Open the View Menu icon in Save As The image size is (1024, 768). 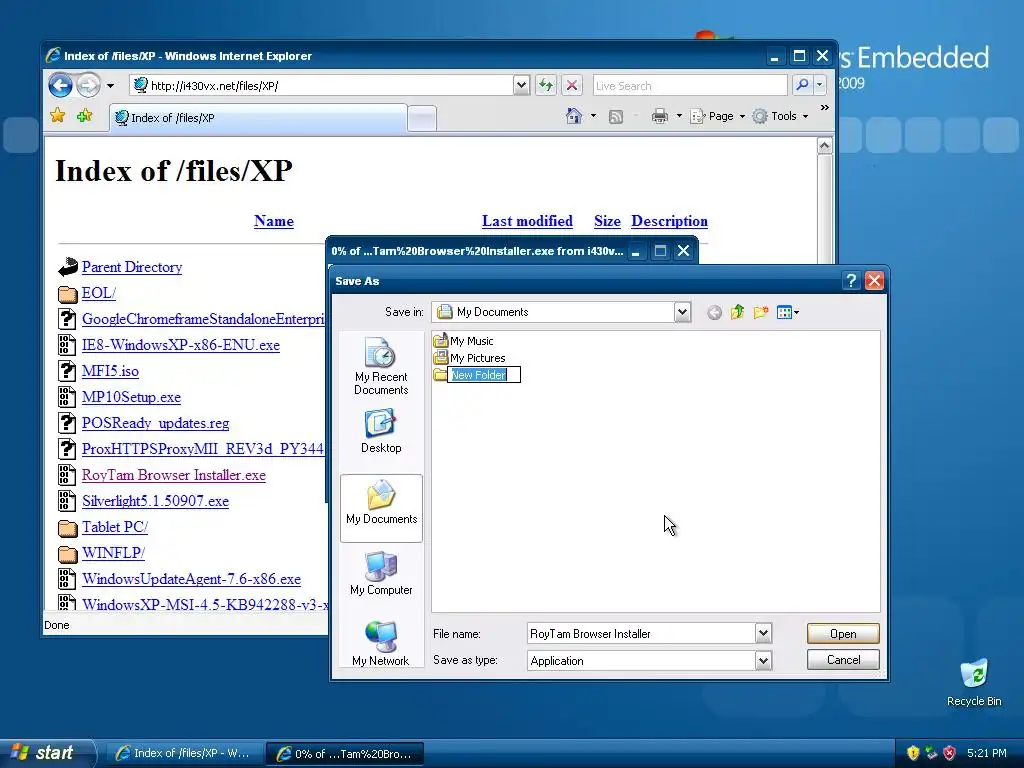point(787,312)
